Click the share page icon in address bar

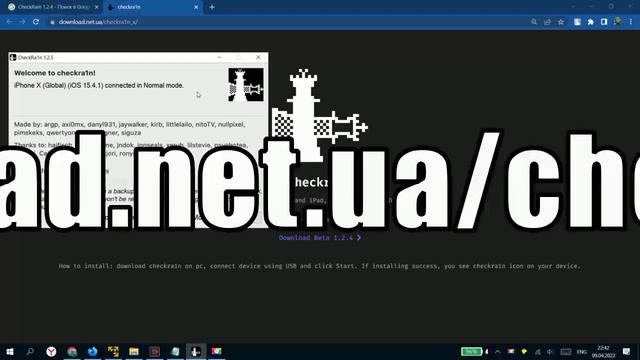point(547,22)
